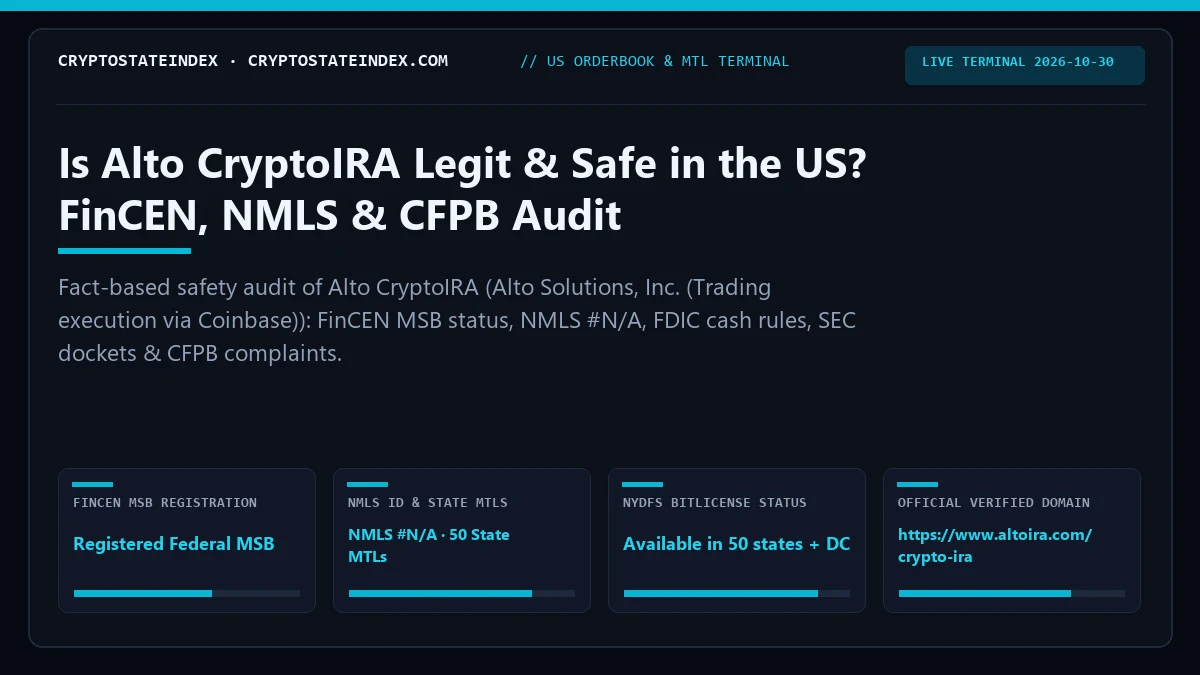Viewport: 1200px width, 675px height.
Task: Click the NYDFS BitLicense status progress bar
Action: (737, 593)
